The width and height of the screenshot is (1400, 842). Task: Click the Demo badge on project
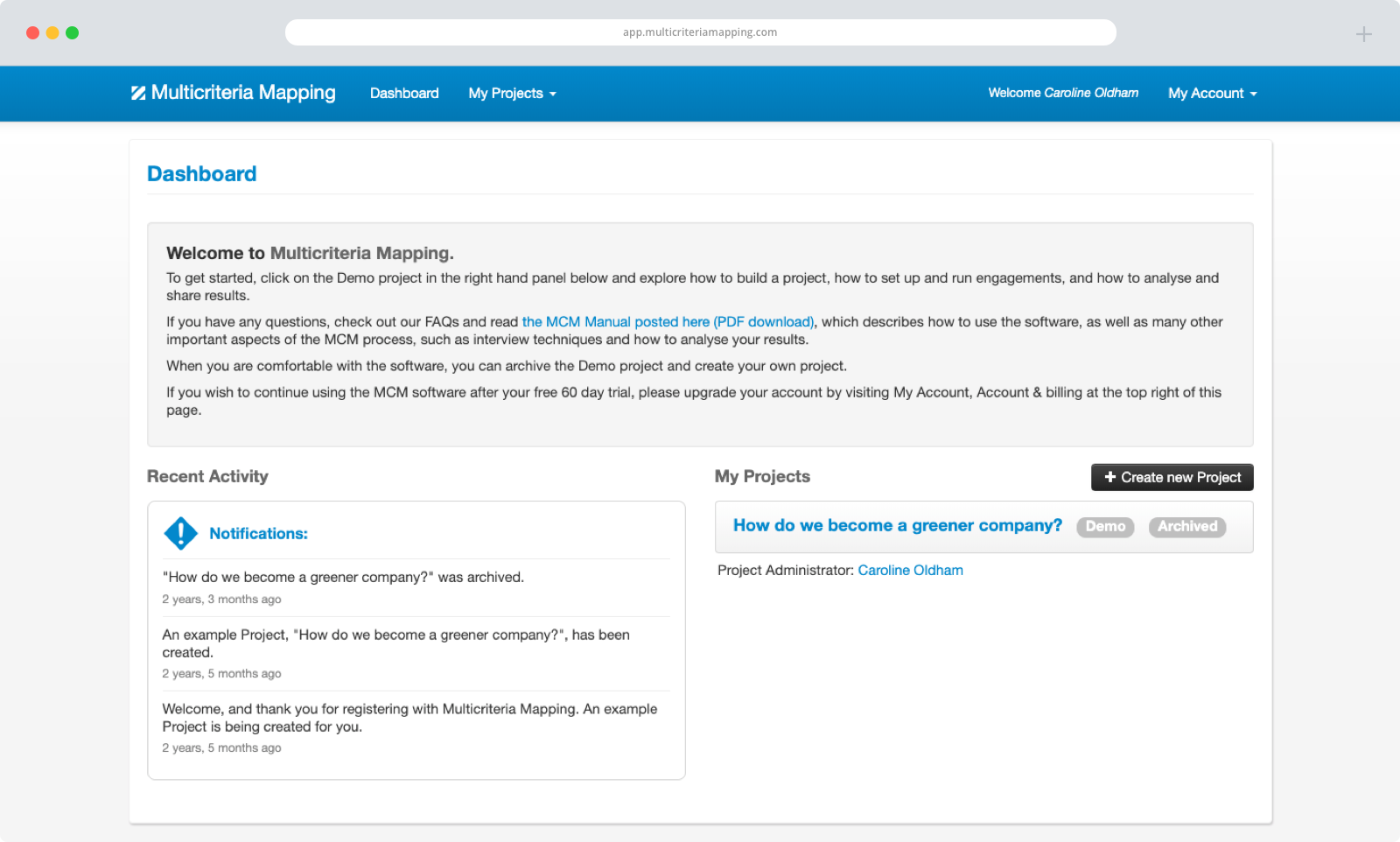tap(1105, 527)
